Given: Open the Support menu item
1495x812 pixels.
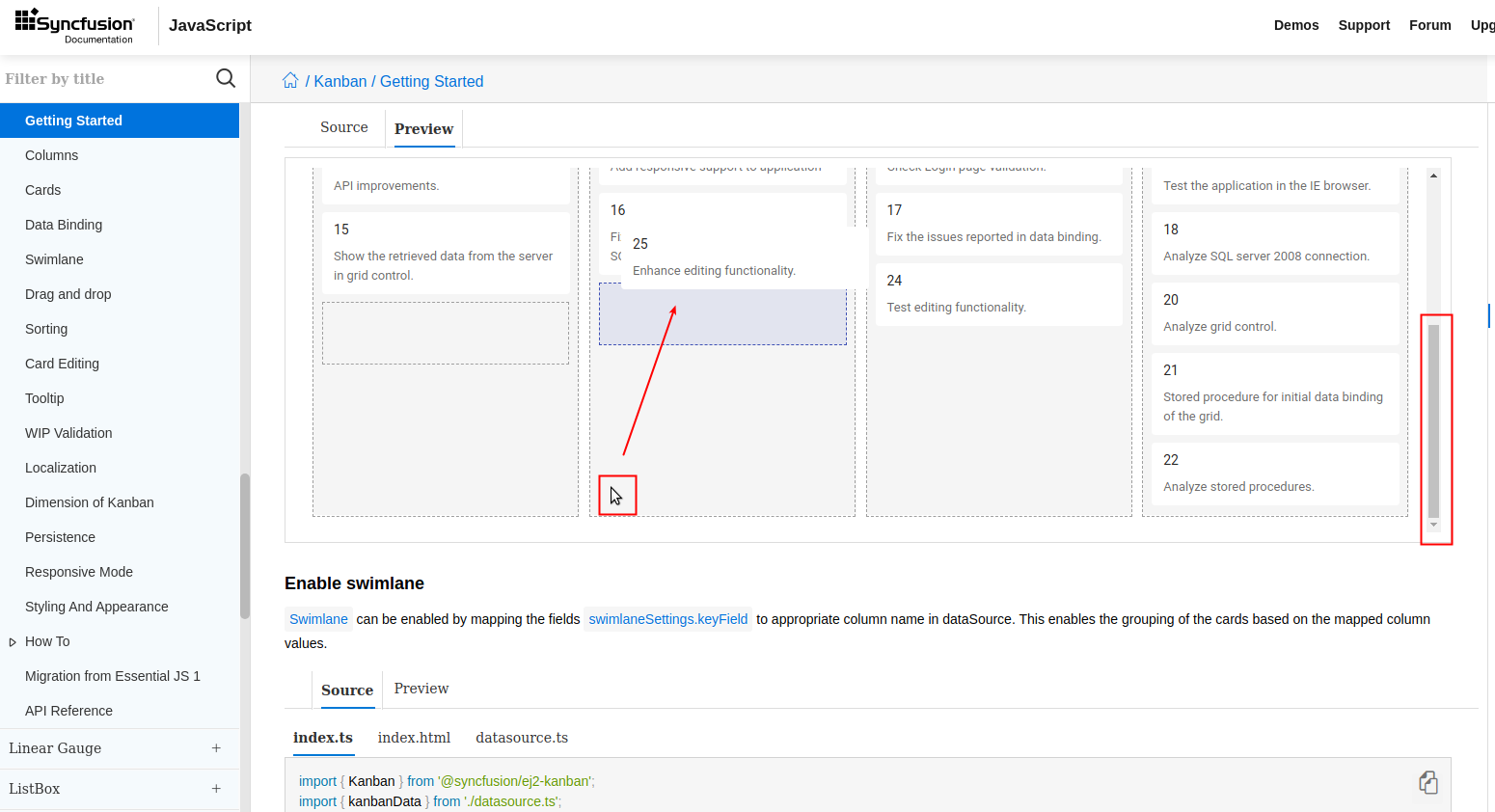Looking at the screenshot, I should [x=1364, y=25].
